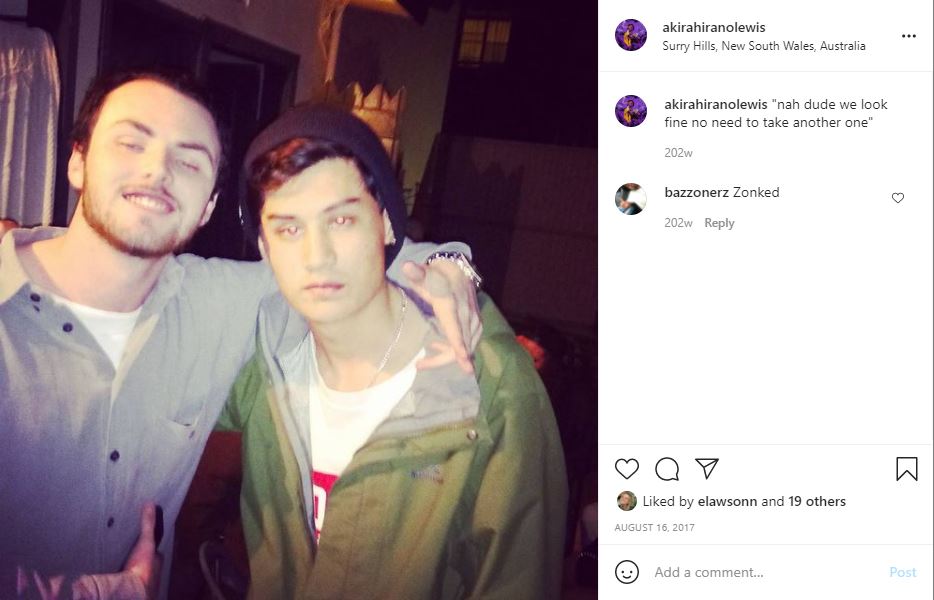Open bazzonerz profile avatar
The width and height of the screenshot is (934, 600).
(x=631, y=199)
